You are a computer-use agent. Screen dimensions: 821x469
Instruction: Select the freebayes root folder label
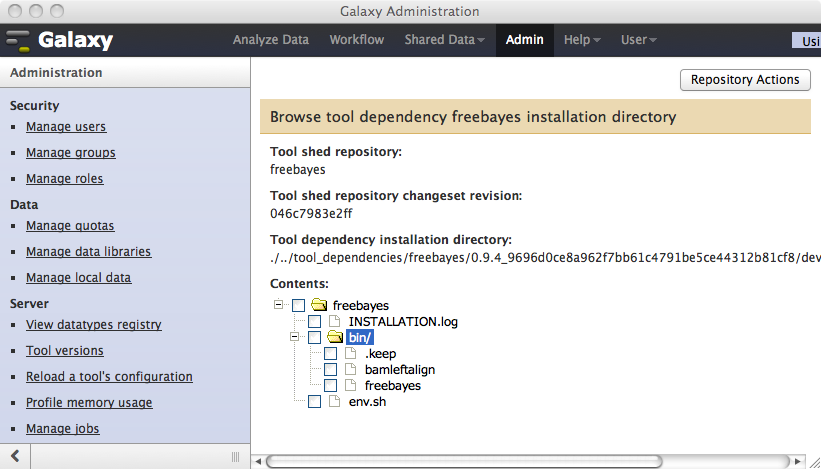[x=361, y=305]
